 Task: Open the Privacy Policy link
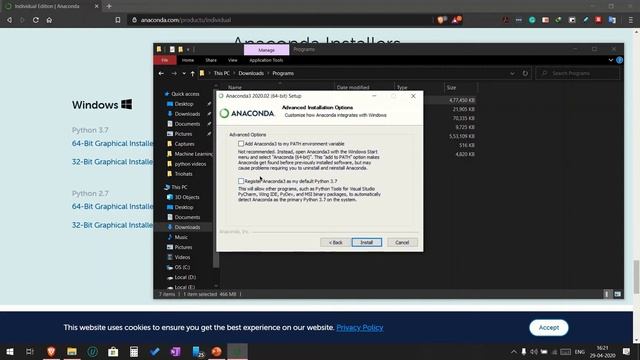(360, 327)
